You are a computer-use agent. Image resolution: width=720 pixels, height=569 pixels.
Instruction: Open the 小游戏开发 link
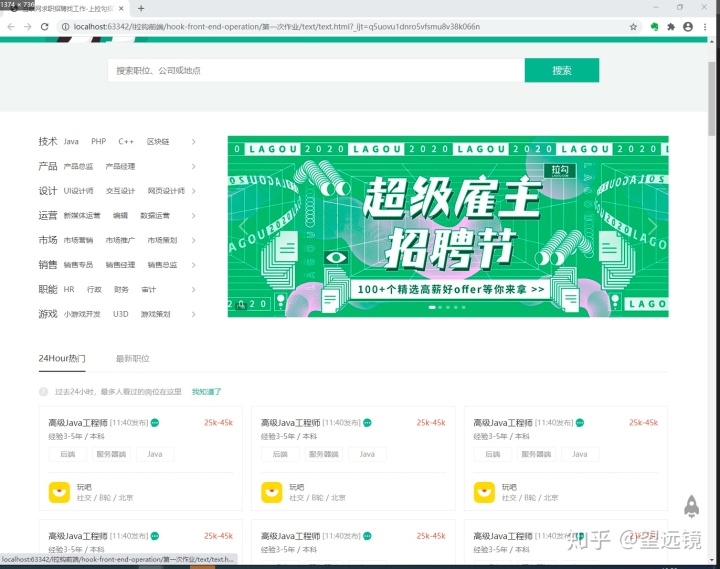tap(82, 315)
